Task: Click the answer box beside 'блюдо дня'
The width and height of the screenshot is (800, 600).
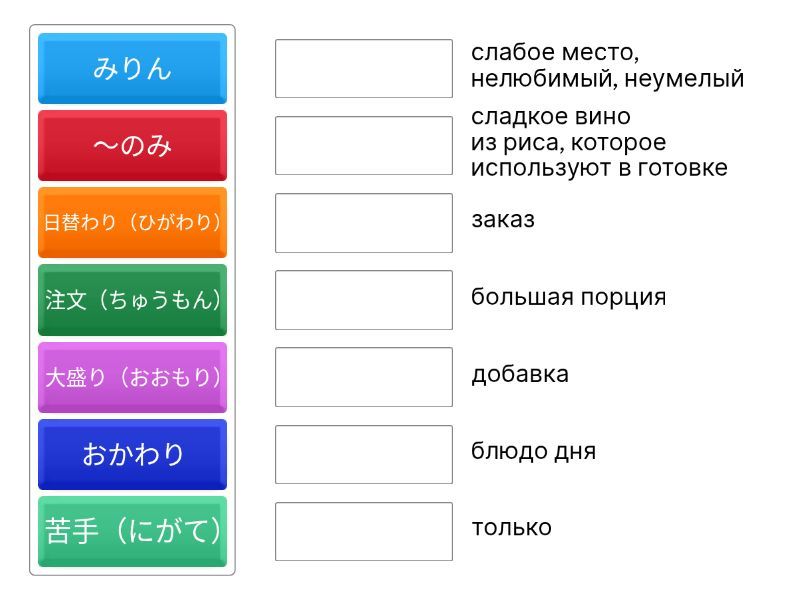Action: click(364, 454)
